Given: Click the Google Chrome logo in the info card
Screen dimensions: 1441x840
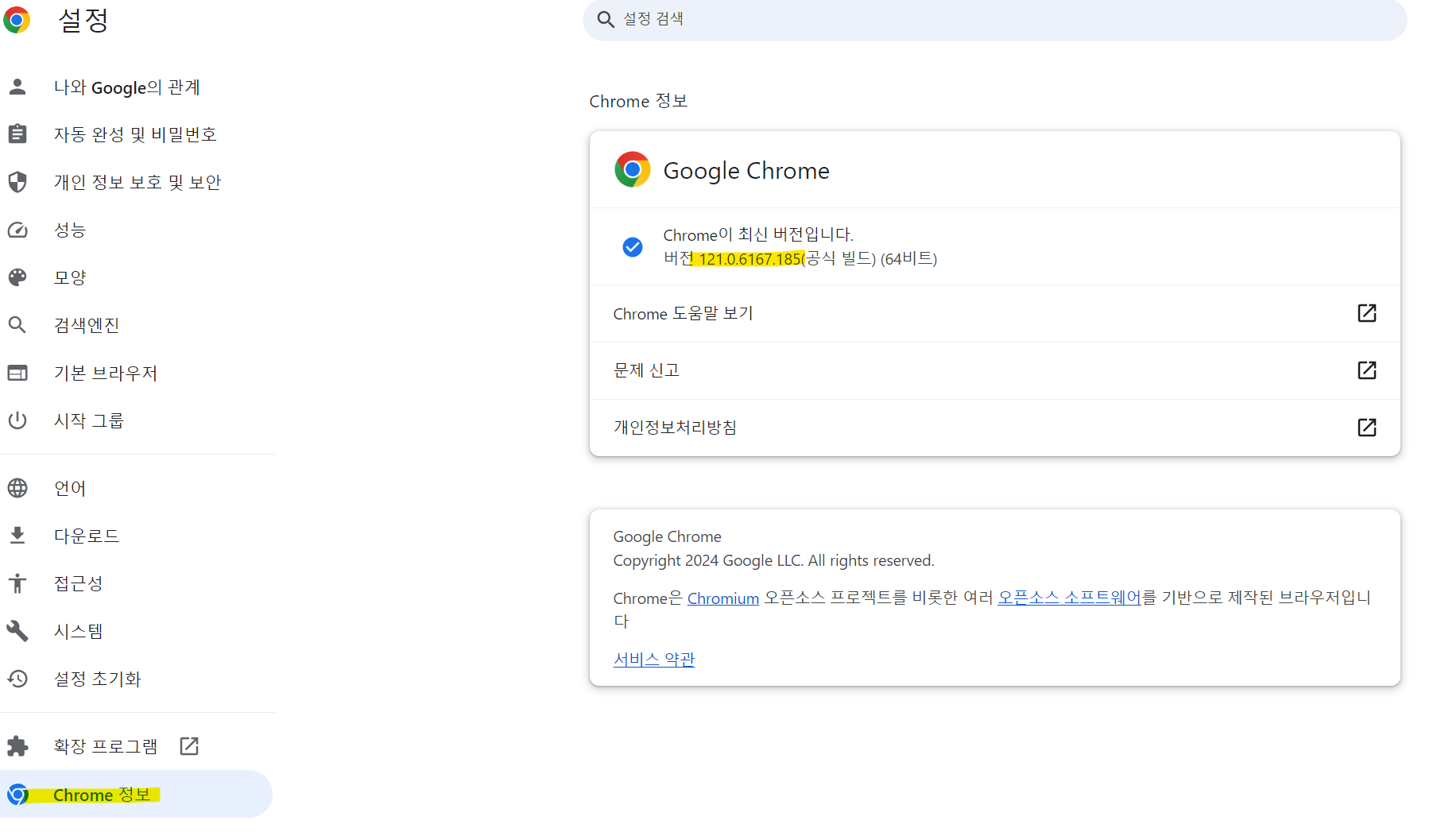Looking at the screenshot, I should coord(633,169).
